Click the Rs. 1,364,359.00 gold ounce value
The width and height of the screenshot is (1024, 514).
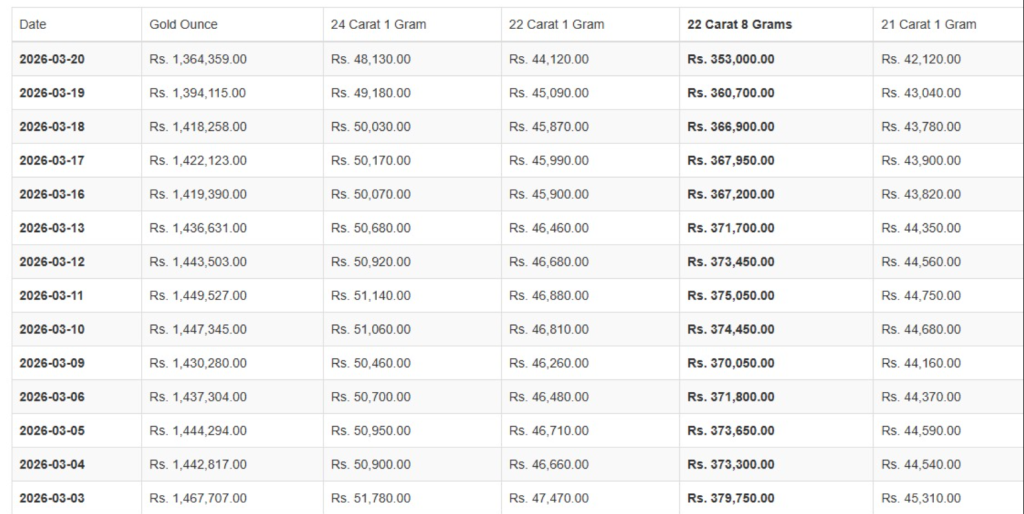(198, 59)
